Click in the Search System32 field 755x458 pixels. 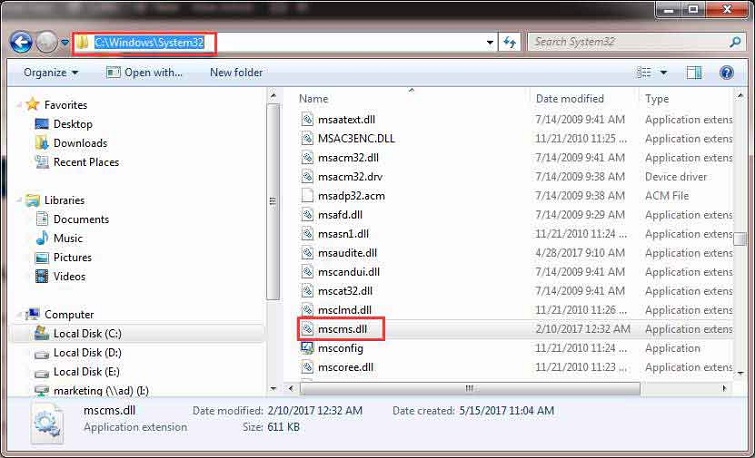point(625,42)
